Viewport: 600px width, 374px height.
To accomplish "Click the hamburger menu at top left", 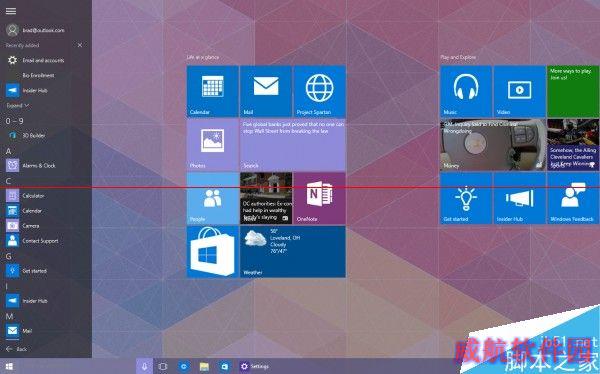I will pos(11,11).
